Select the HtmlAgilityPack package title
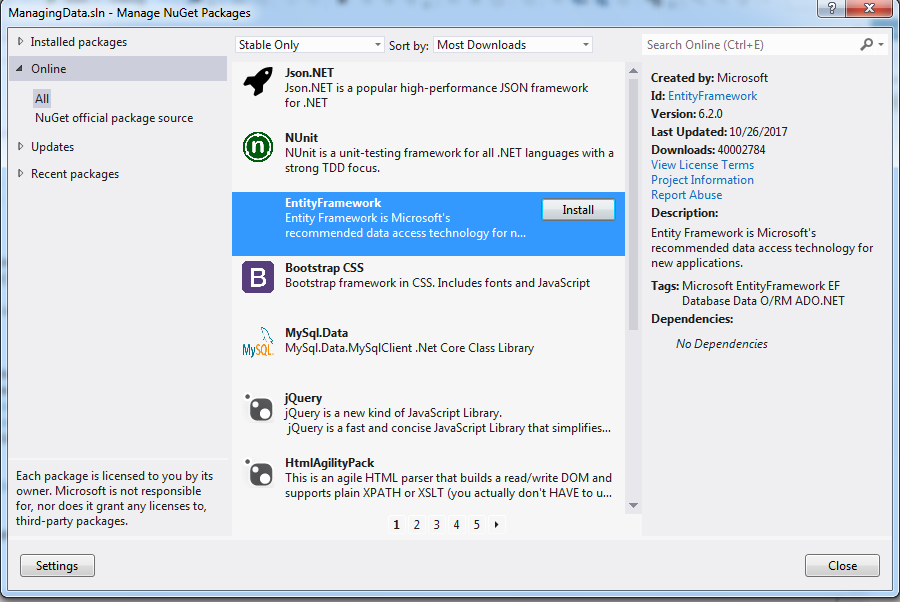Screen dimensions: 900x602 click(x=329, y=463)
